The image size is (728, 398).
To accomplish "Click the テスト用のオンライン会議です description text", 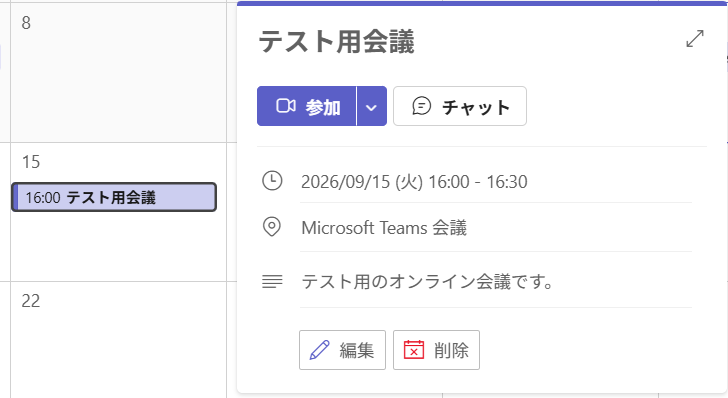I will tap(427, 281).
